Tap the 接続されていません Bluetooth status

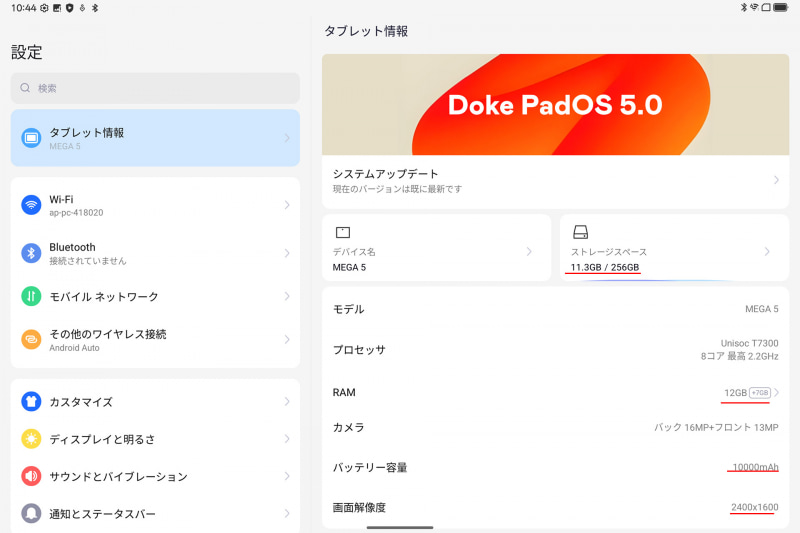point(88,261)
